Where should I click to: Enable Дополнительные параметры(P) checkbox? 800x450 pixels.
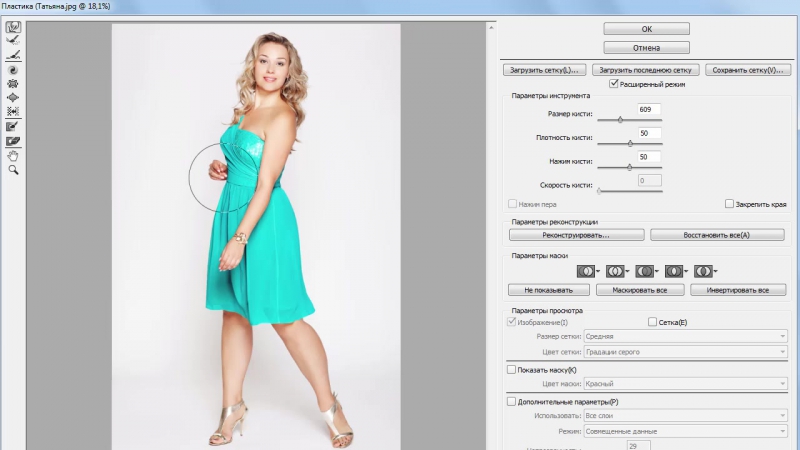pos(511,402)
